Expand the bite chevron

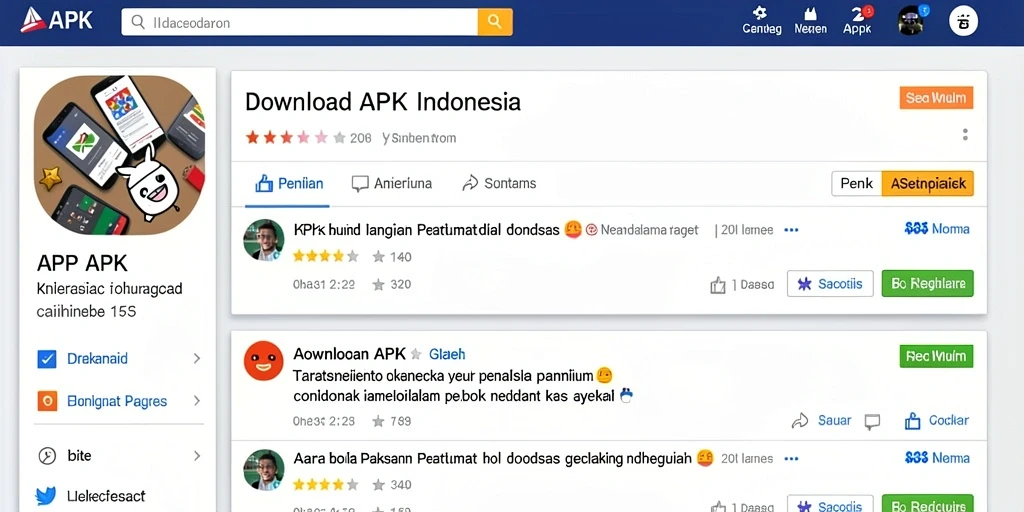[x=197, y=456]
